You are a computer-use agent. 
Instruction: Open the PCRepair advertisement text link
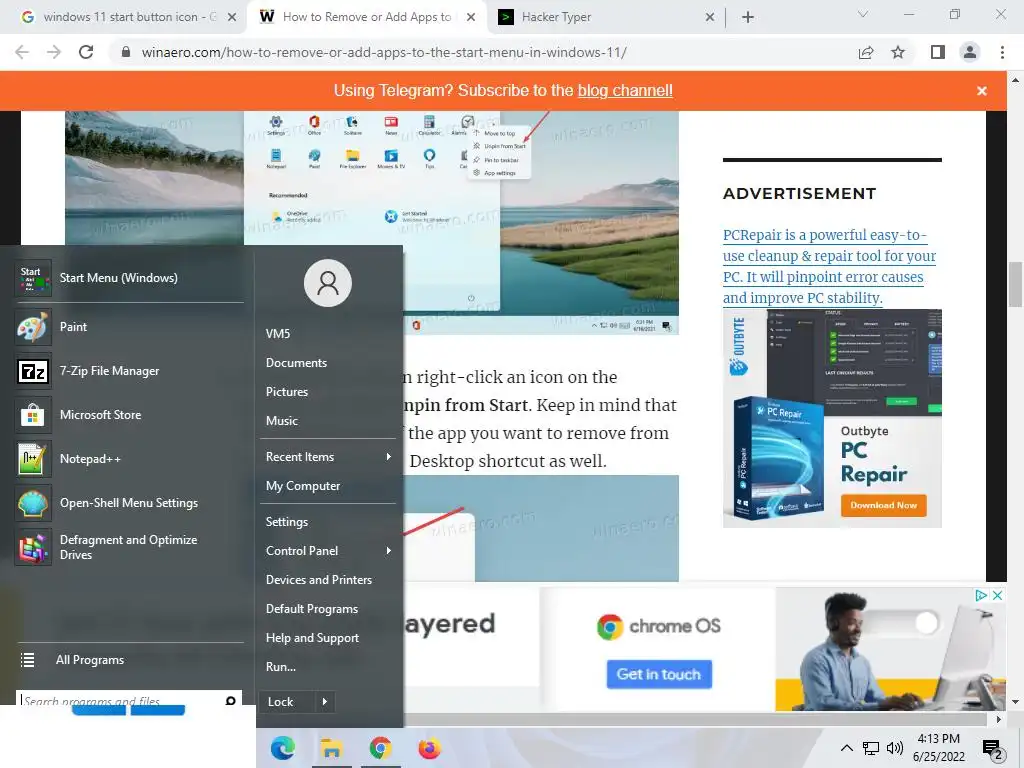coord(829,266)
